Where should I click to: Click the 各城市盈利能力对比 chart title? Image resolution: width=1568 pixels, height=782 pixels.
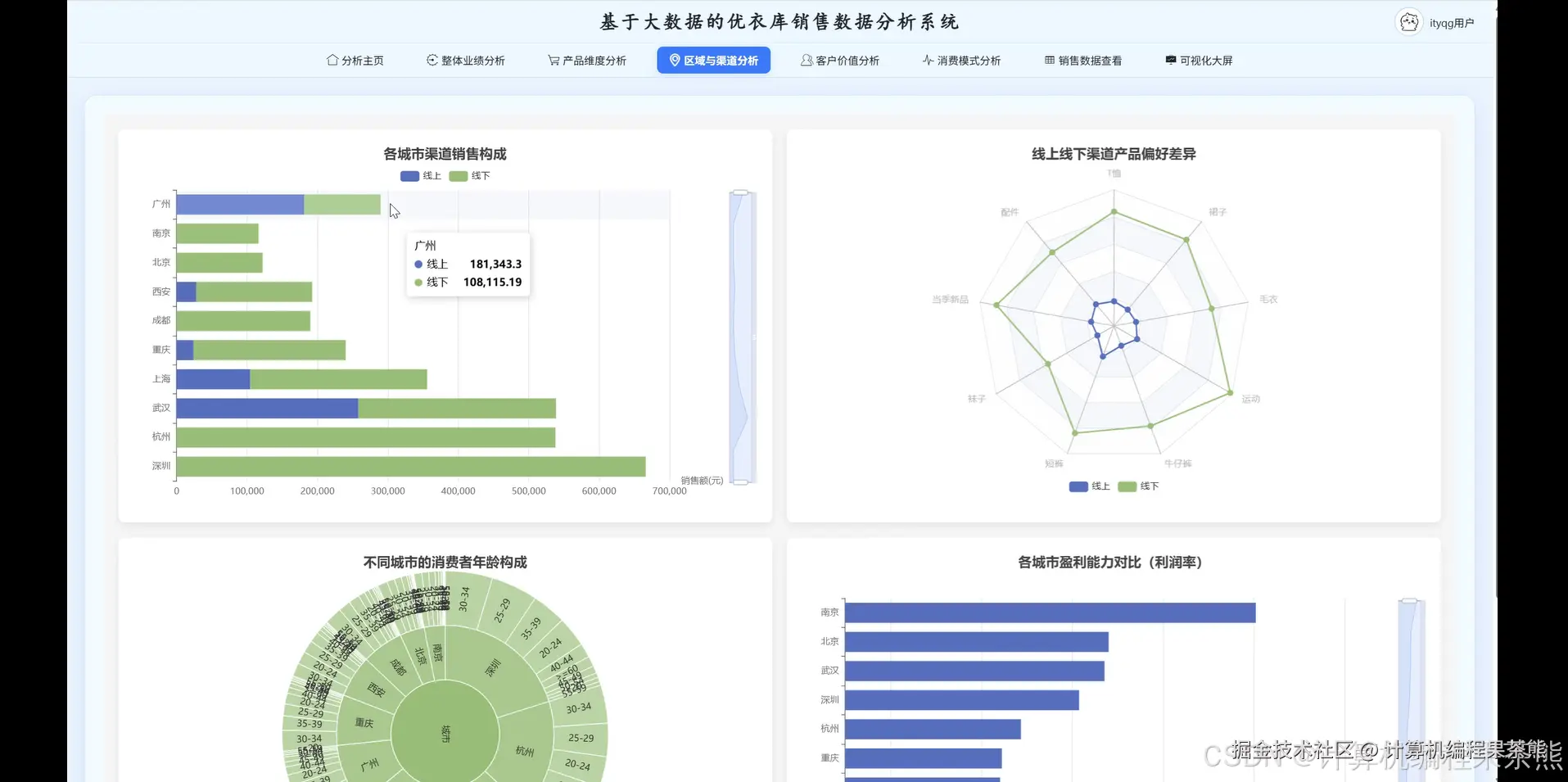click(1109, 563)
